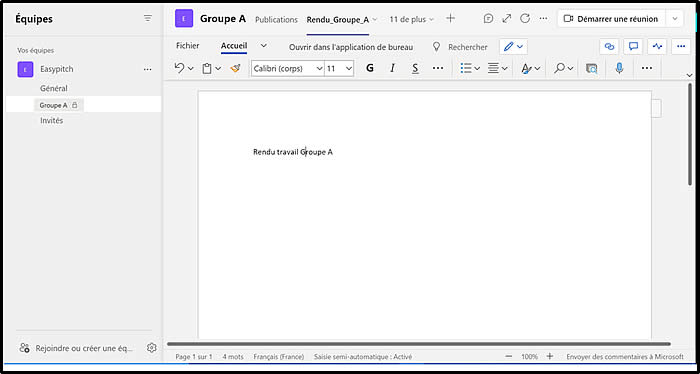
Task: Select the Accueil ribbon tab
Action: tap(234, 46)
